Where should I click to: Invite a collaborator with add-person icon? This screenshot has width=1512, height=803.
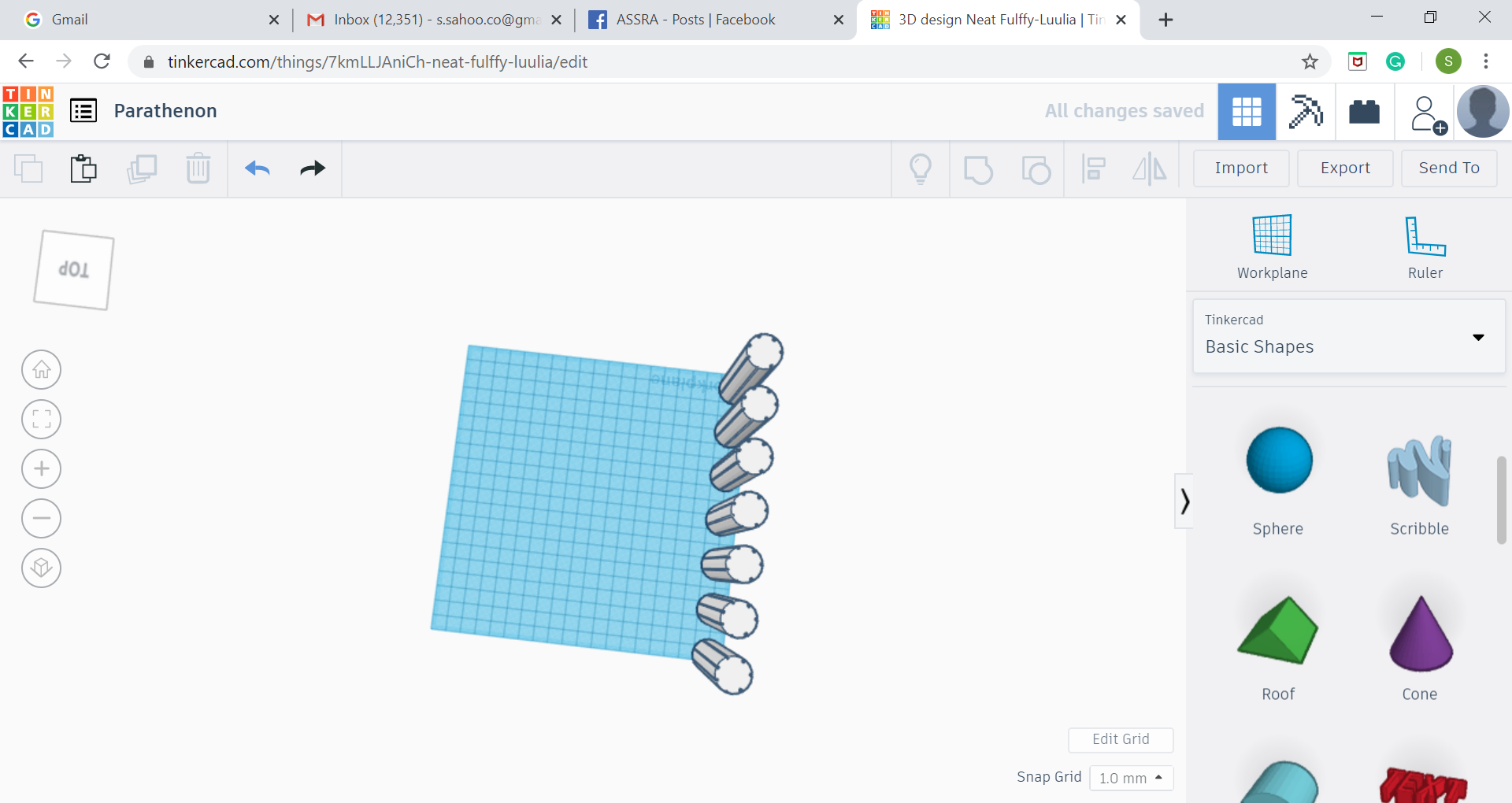(x=1427, y=114)
